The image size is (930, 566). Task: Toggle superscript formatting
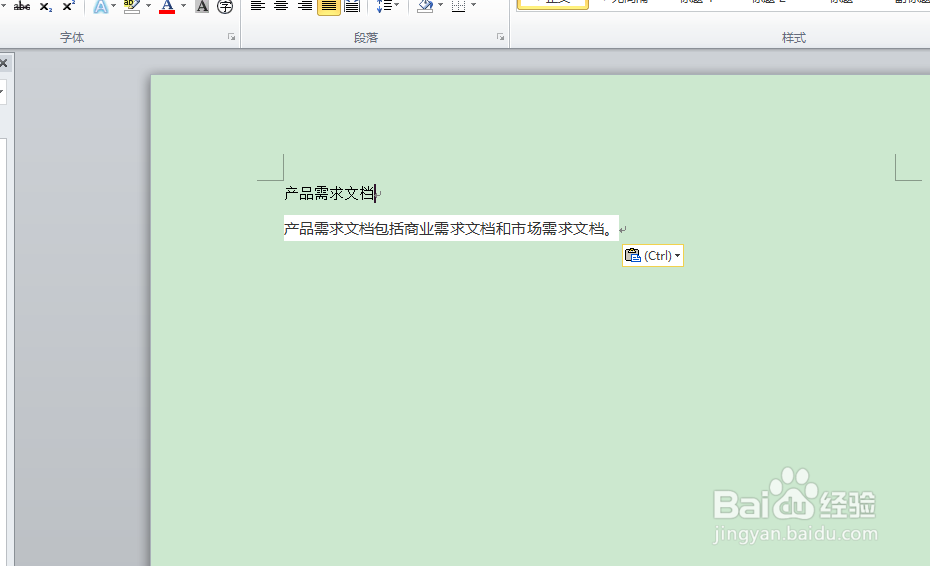(68, 6)
